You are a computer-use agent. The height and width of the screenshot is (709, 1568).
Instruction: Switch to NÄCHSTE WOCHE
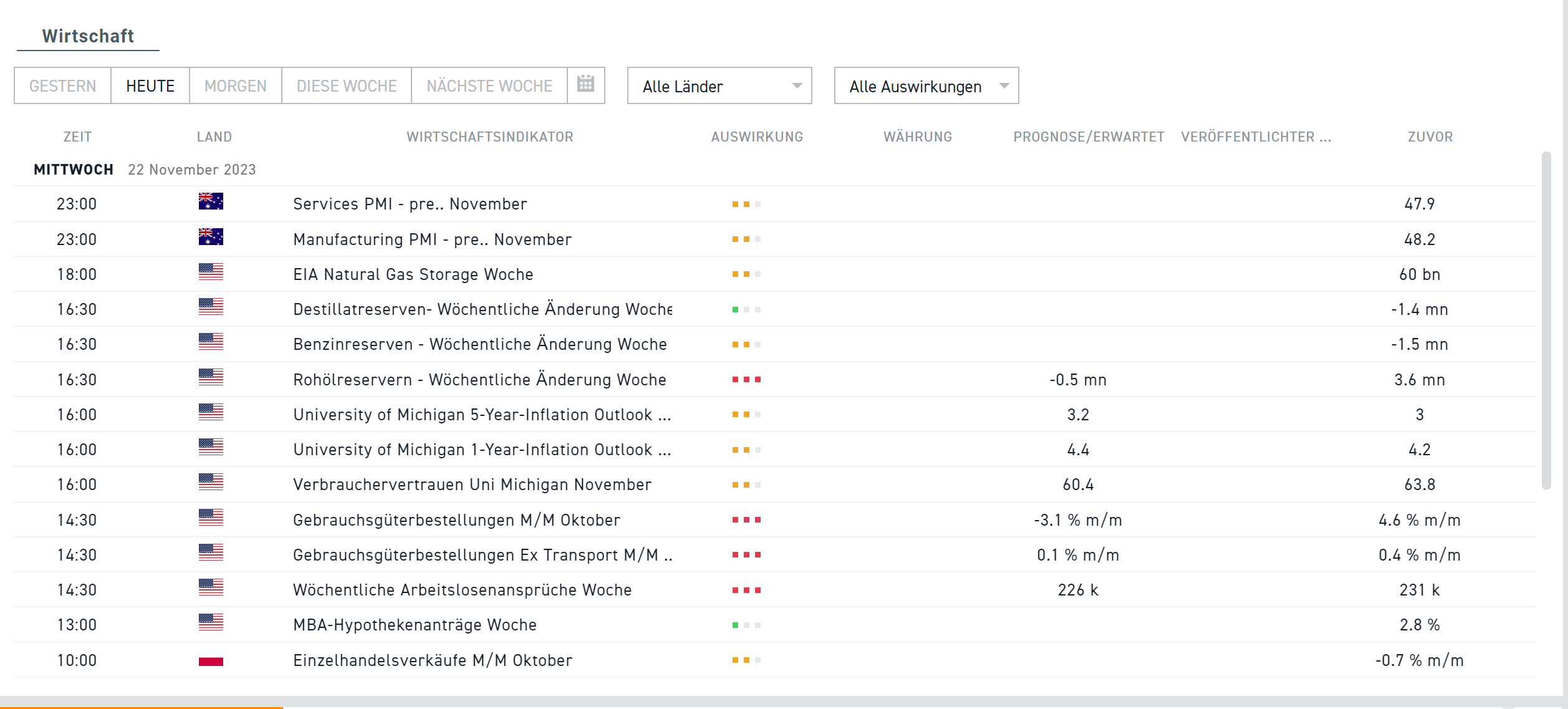click(488, 85)
